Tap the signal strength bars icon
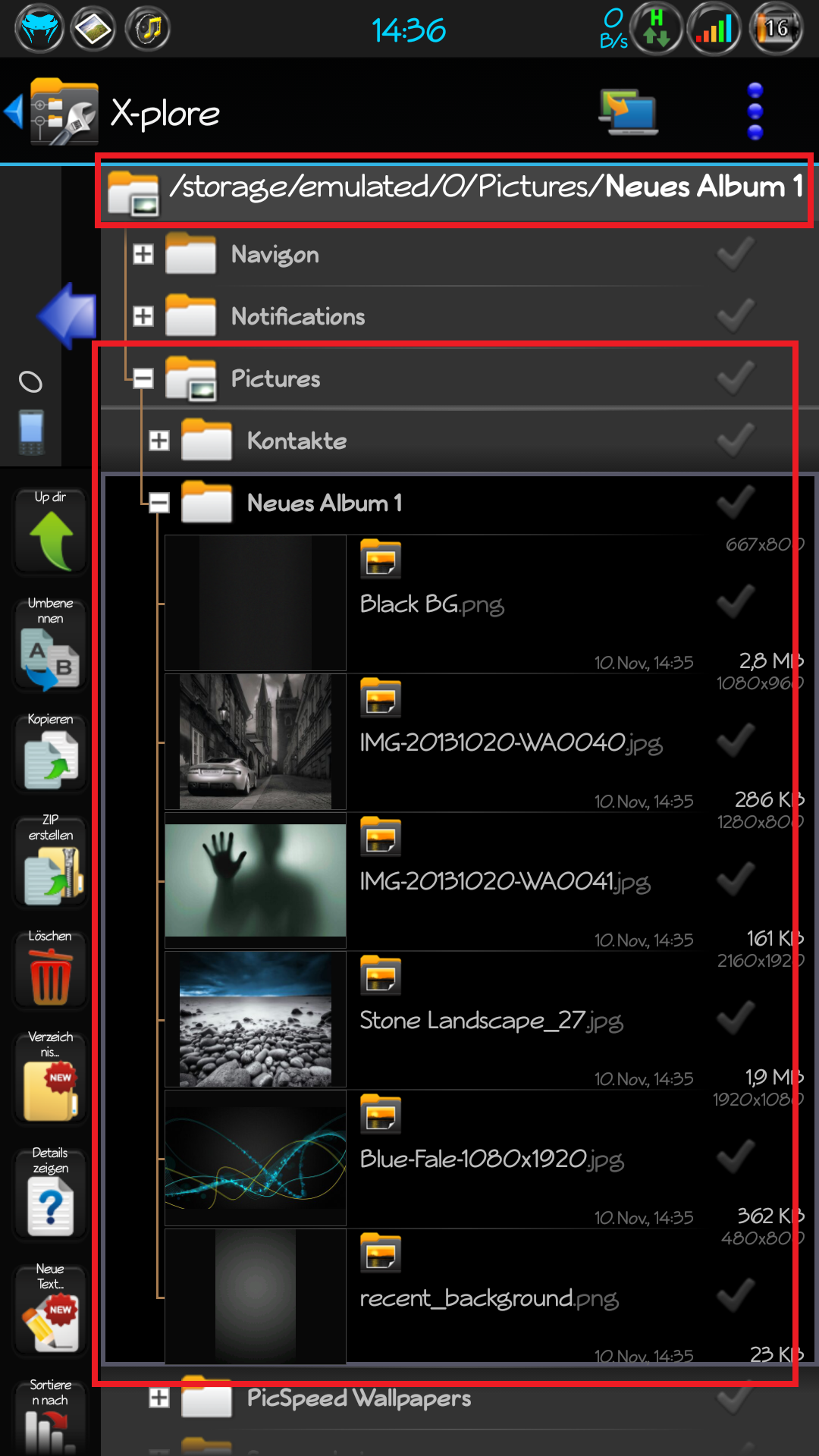Image resolution: width=819 pixels, height=1456 pixels. (714, 29)
